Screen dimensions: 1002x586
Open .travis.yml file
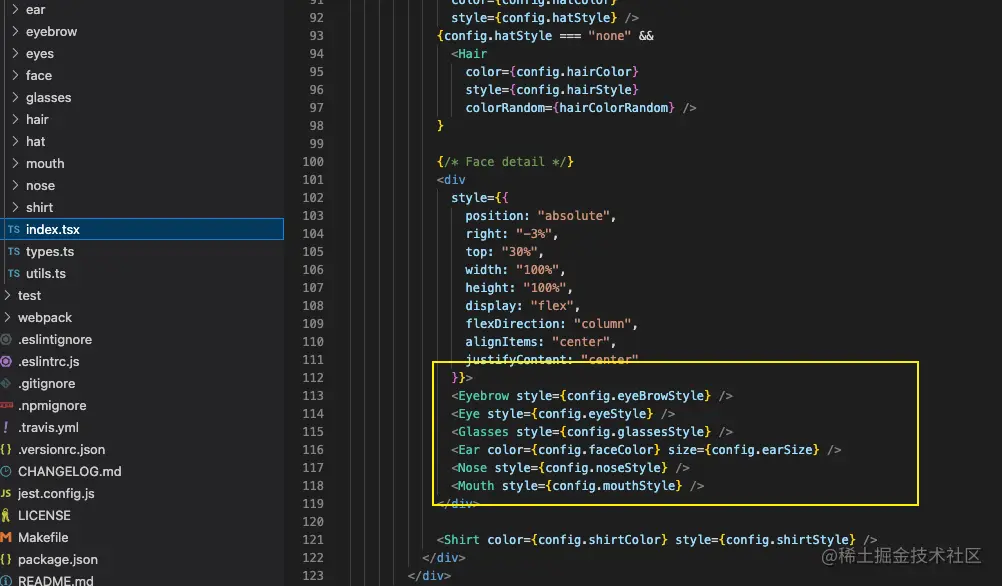[49, 428]
